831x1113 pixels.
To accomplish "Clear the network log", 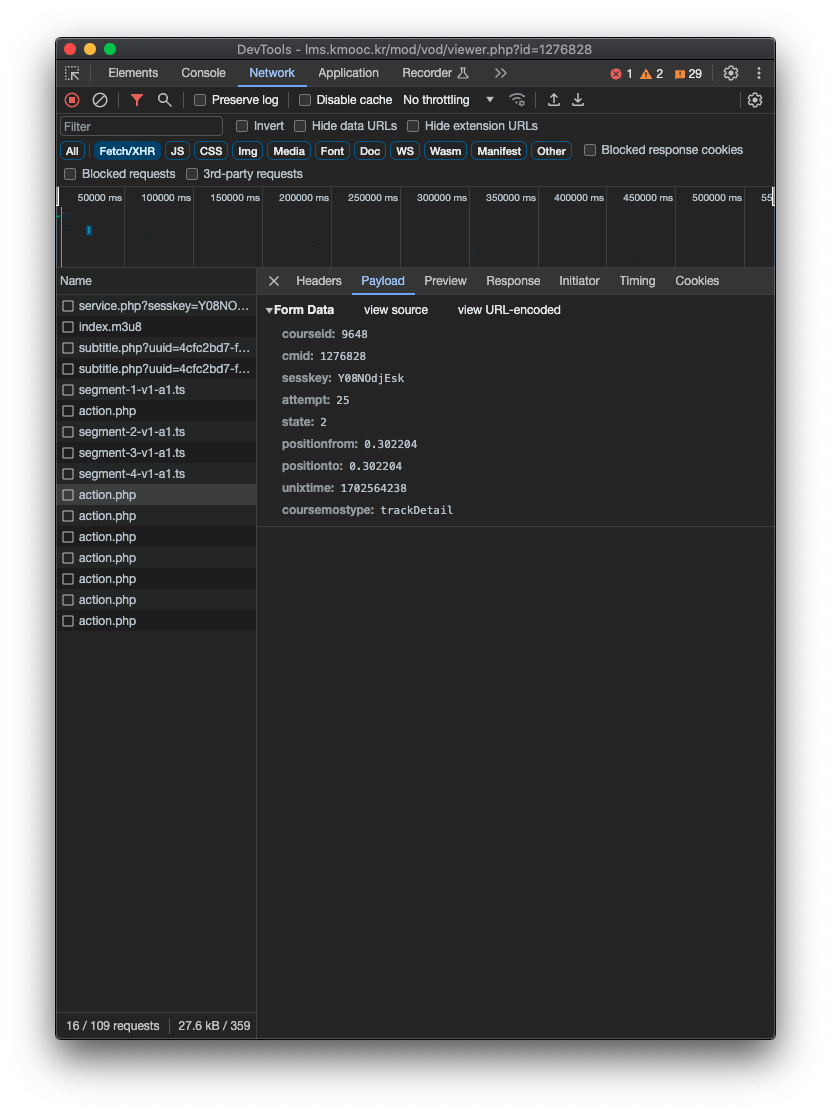I will 100,100.
